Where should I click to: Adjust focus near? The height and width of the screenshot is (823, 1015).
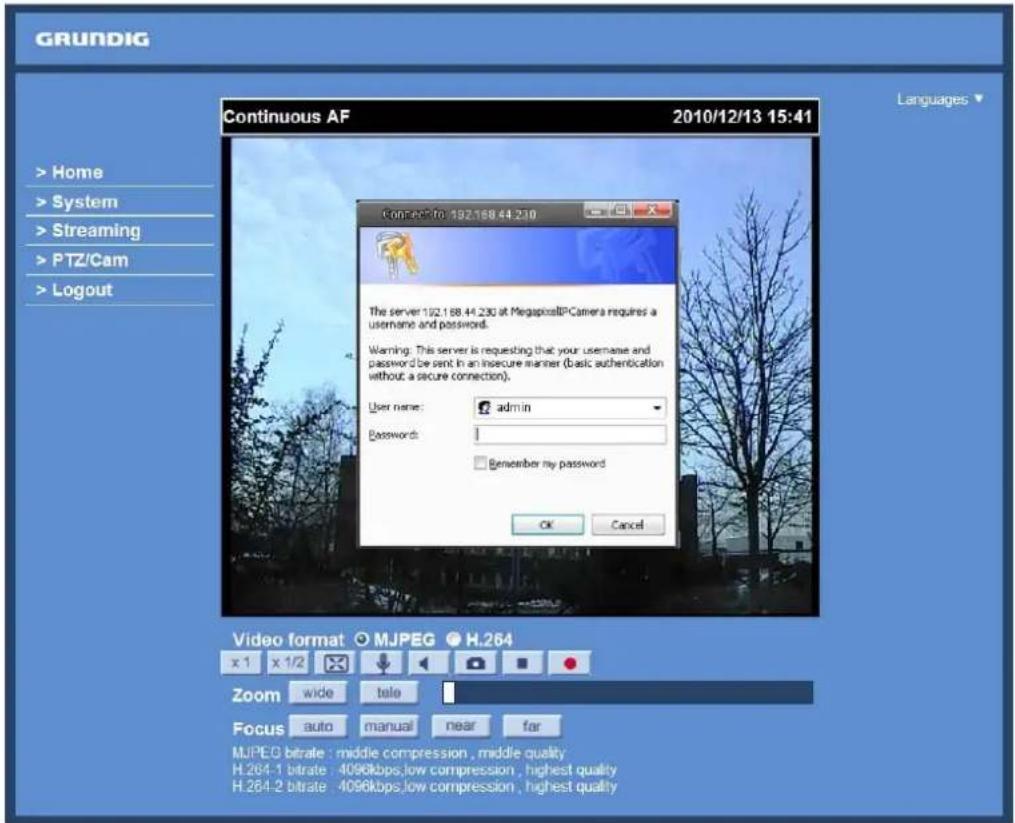461,727
